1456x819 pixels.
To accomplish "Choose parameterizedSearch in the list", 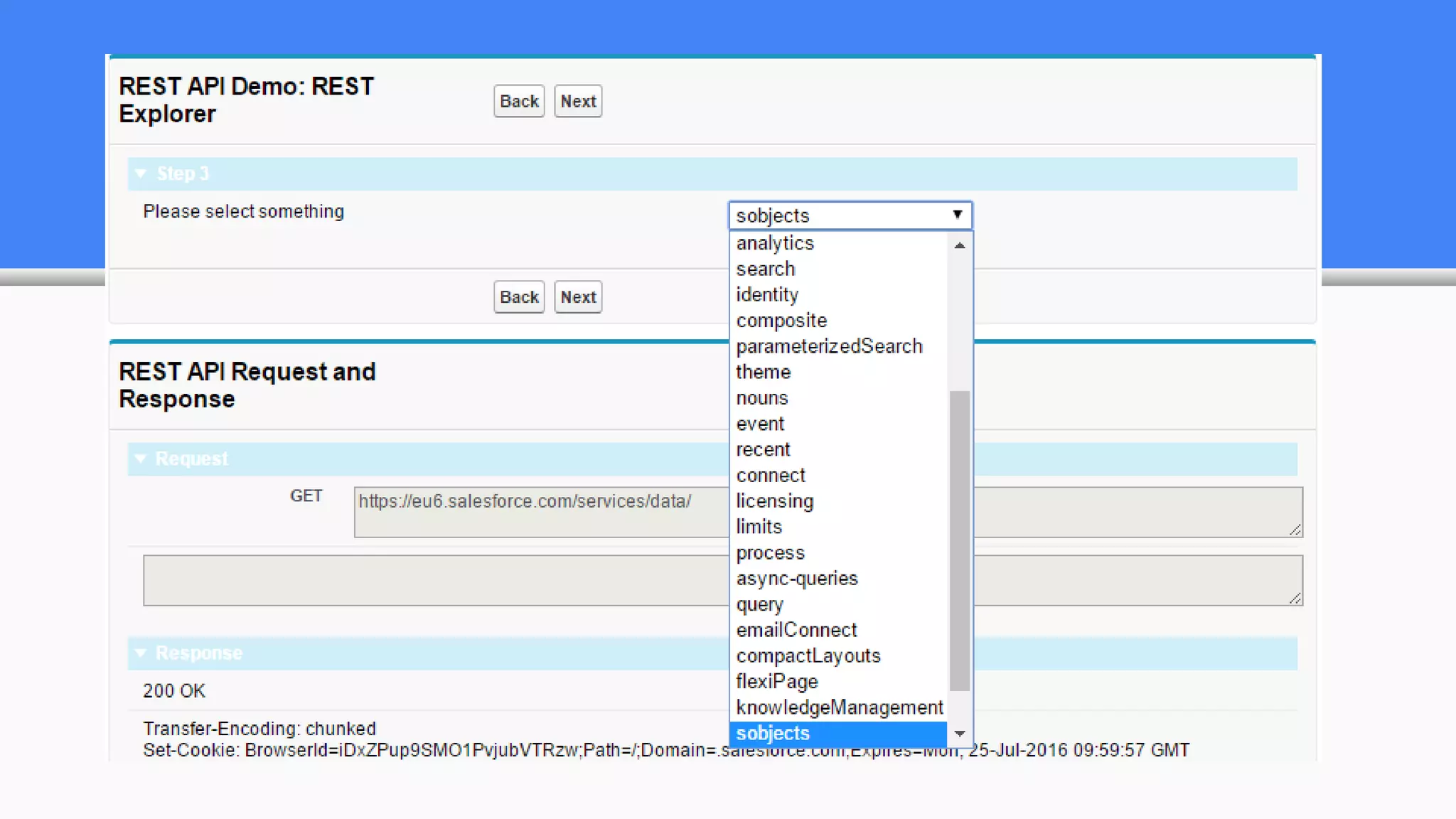I will [x=829, y=346].
